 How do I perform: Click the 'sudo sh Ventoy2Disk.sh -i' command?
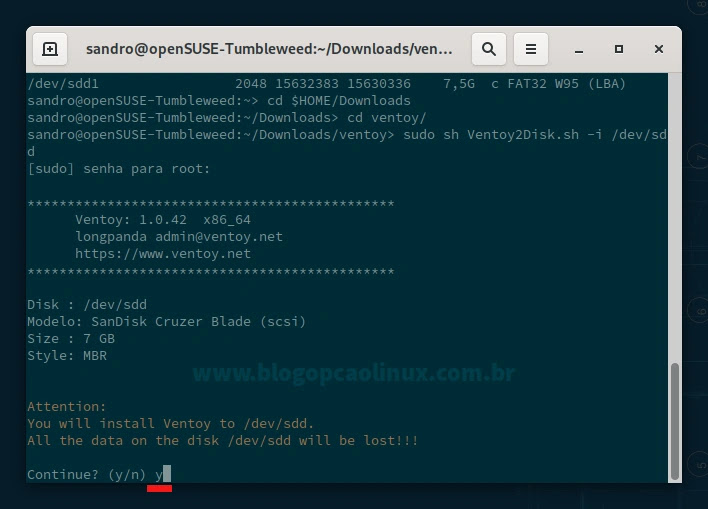[x=503, y=135]
